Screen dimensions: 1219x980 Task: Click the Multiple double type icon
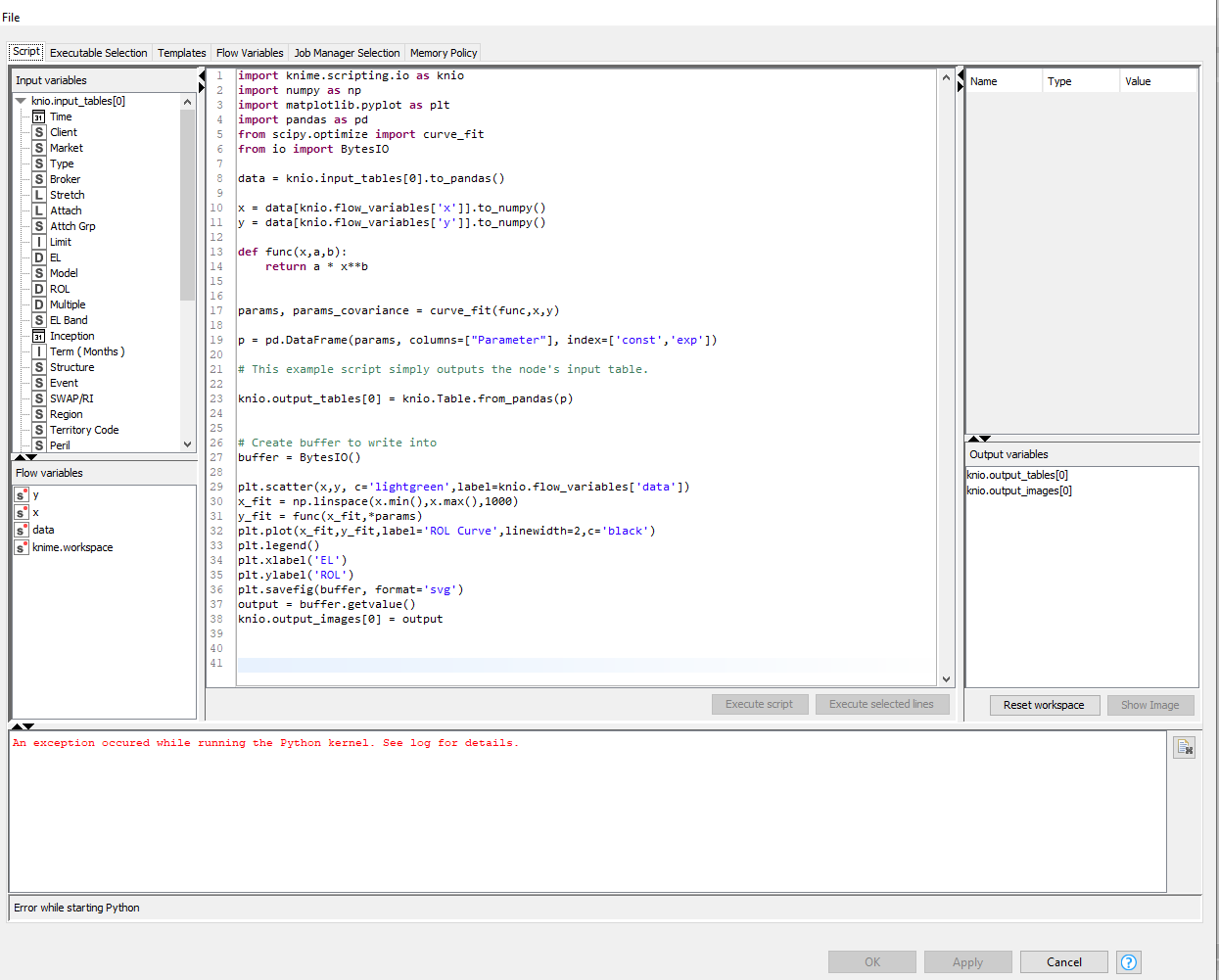pyautogui.click(x=38, y=304)
